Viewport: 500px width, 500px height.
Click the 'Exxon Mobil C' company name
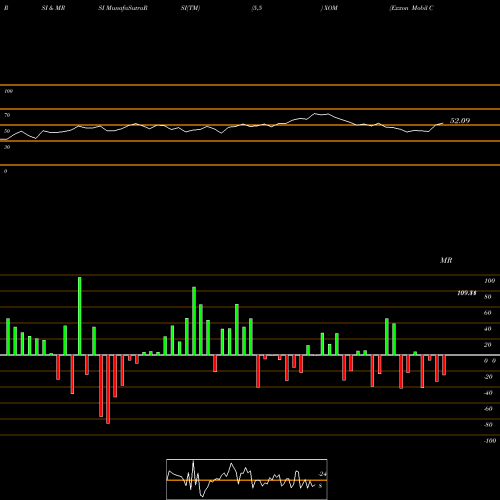411,8
